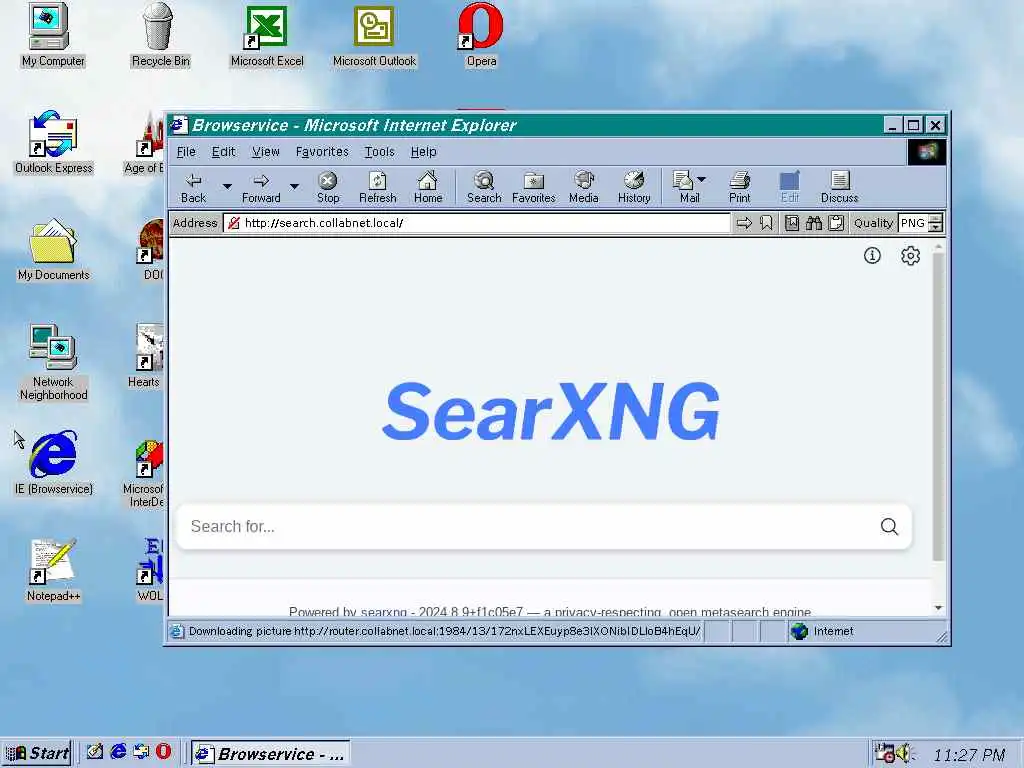Click the Forward arrow button
The image size is (1024, 768).
coord(261,187)
